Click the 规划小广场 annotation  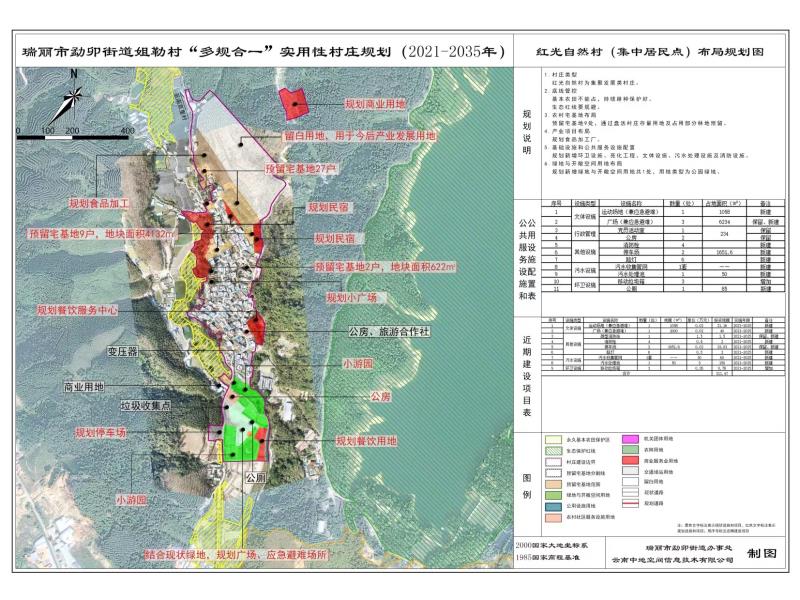tap(351, 298)
